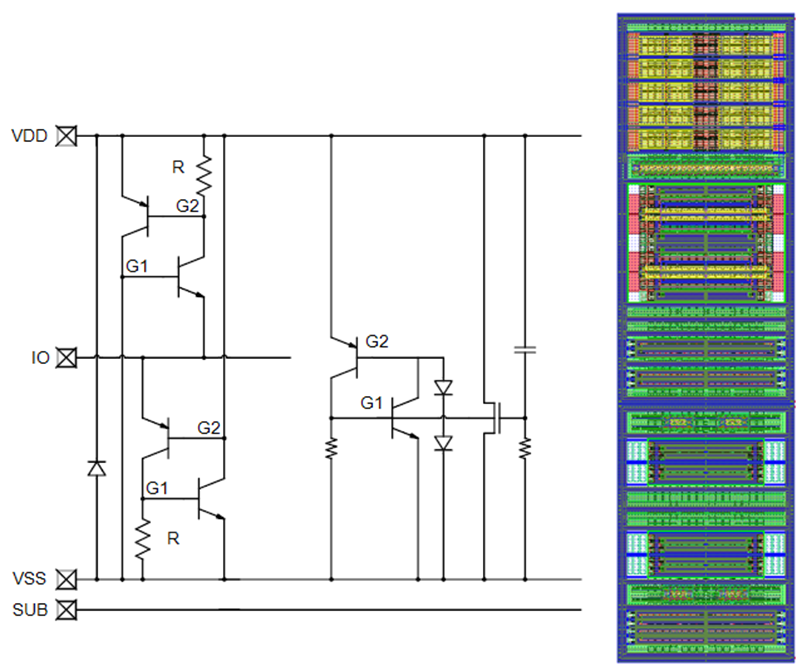Screen dimensions: 802x669
Task: Select the resistor connected to VDD
Action: (x=203, y=176)
